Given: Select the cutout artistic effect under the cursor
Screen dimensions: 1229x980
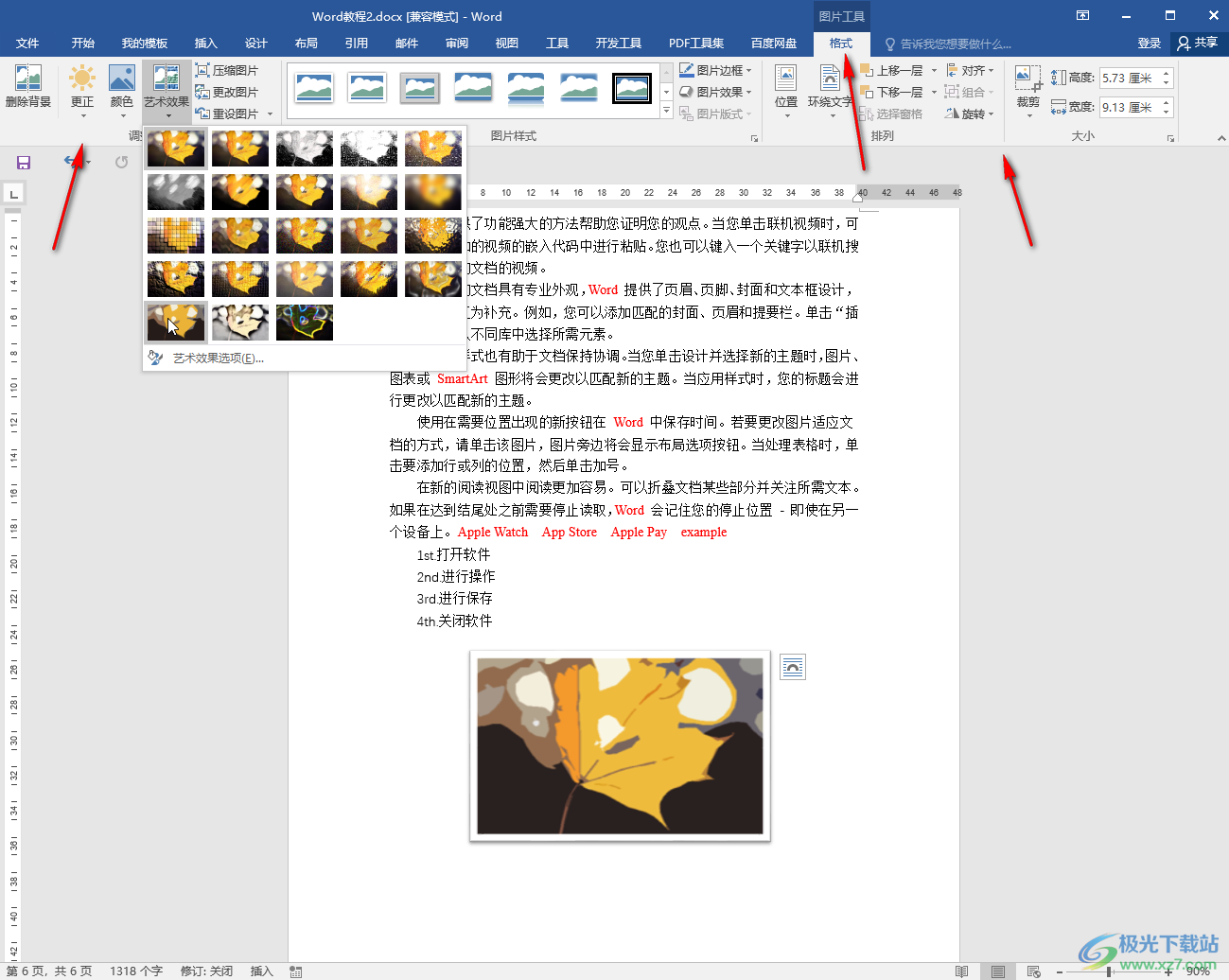Looking at the screenshot, I should coord(176,323).
